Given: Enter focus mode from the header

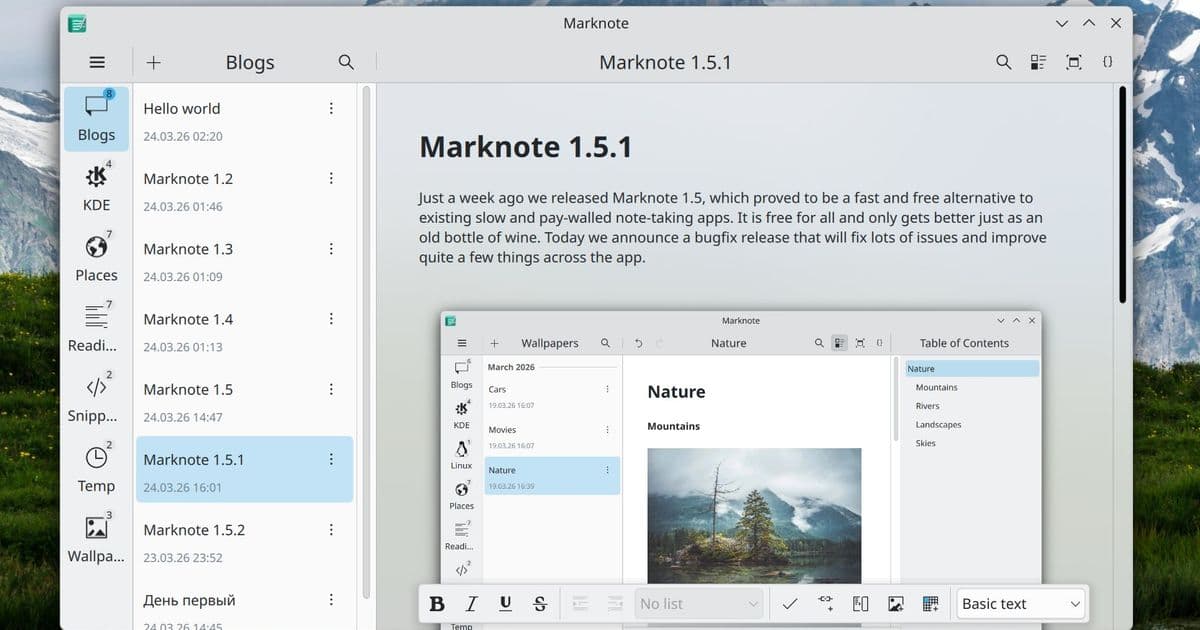Looking at the screenshot, I should pyautogui.click(x=1074, y=62).
